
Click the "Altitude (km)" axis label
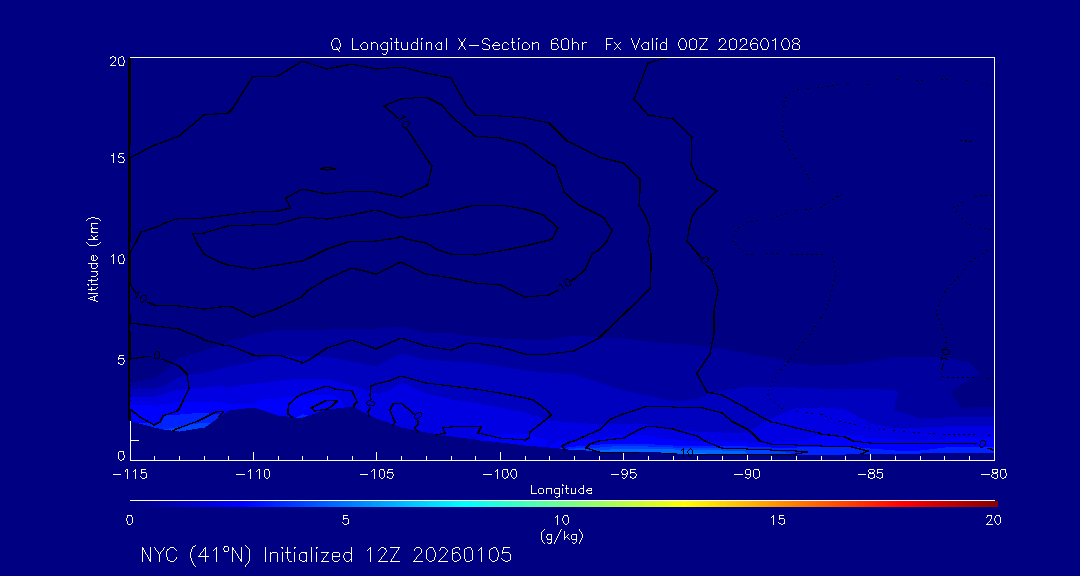[x=92, y=258]
